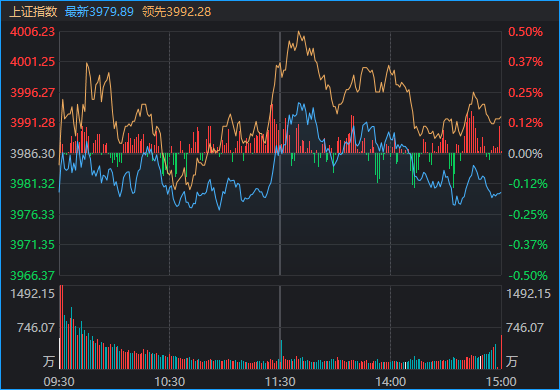Click the right 万 volume unit label
Screen dimensions: 560x390
click(x=512, y=361)
